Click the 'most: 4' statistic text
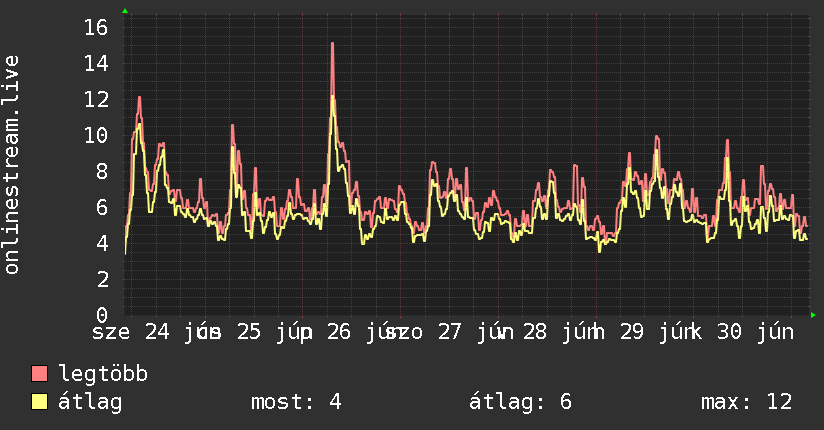This screenshot has width=824, height=430. pyautogui.click(x=296, y=402)
